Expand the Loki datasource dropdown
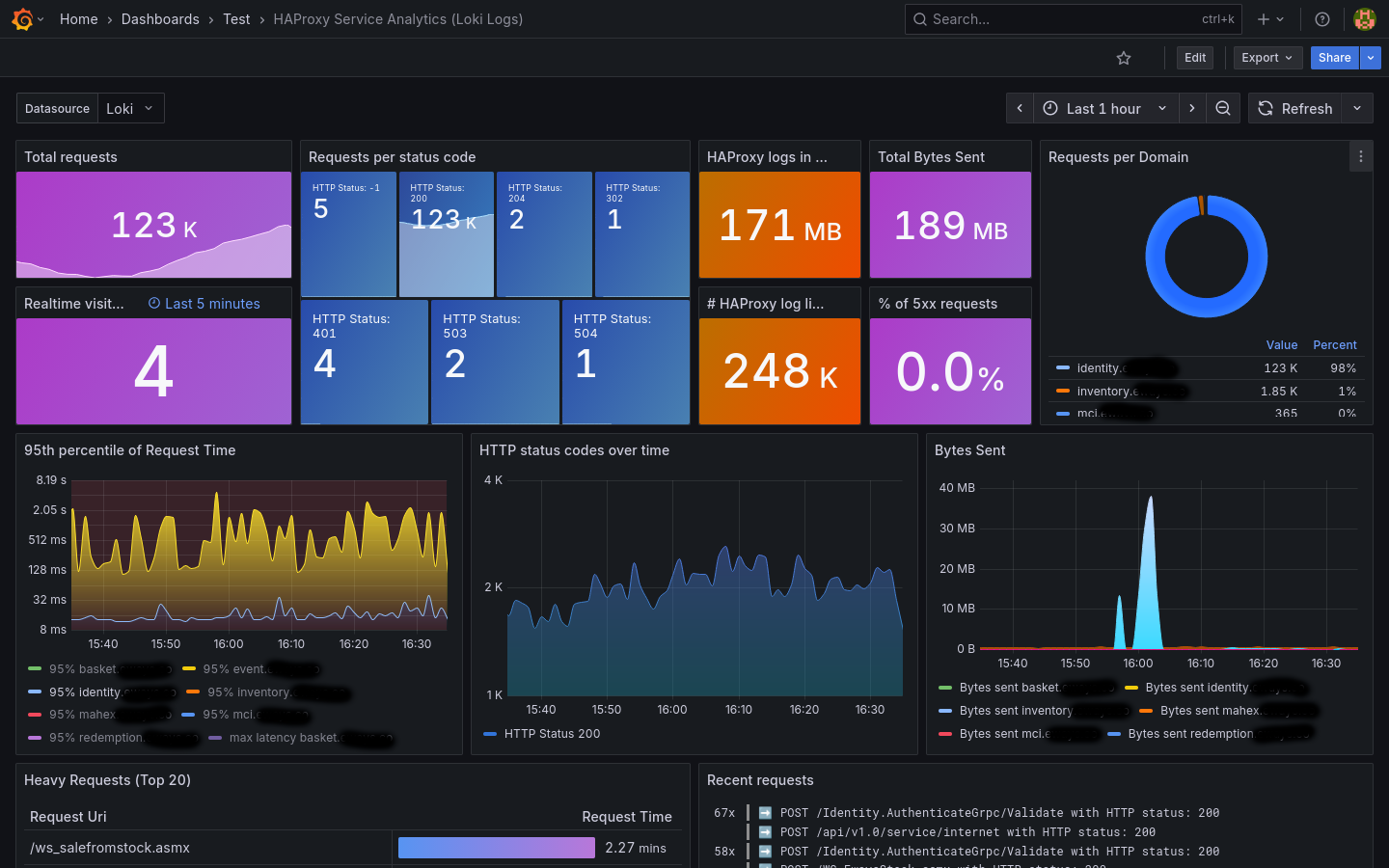 (131, 108)
